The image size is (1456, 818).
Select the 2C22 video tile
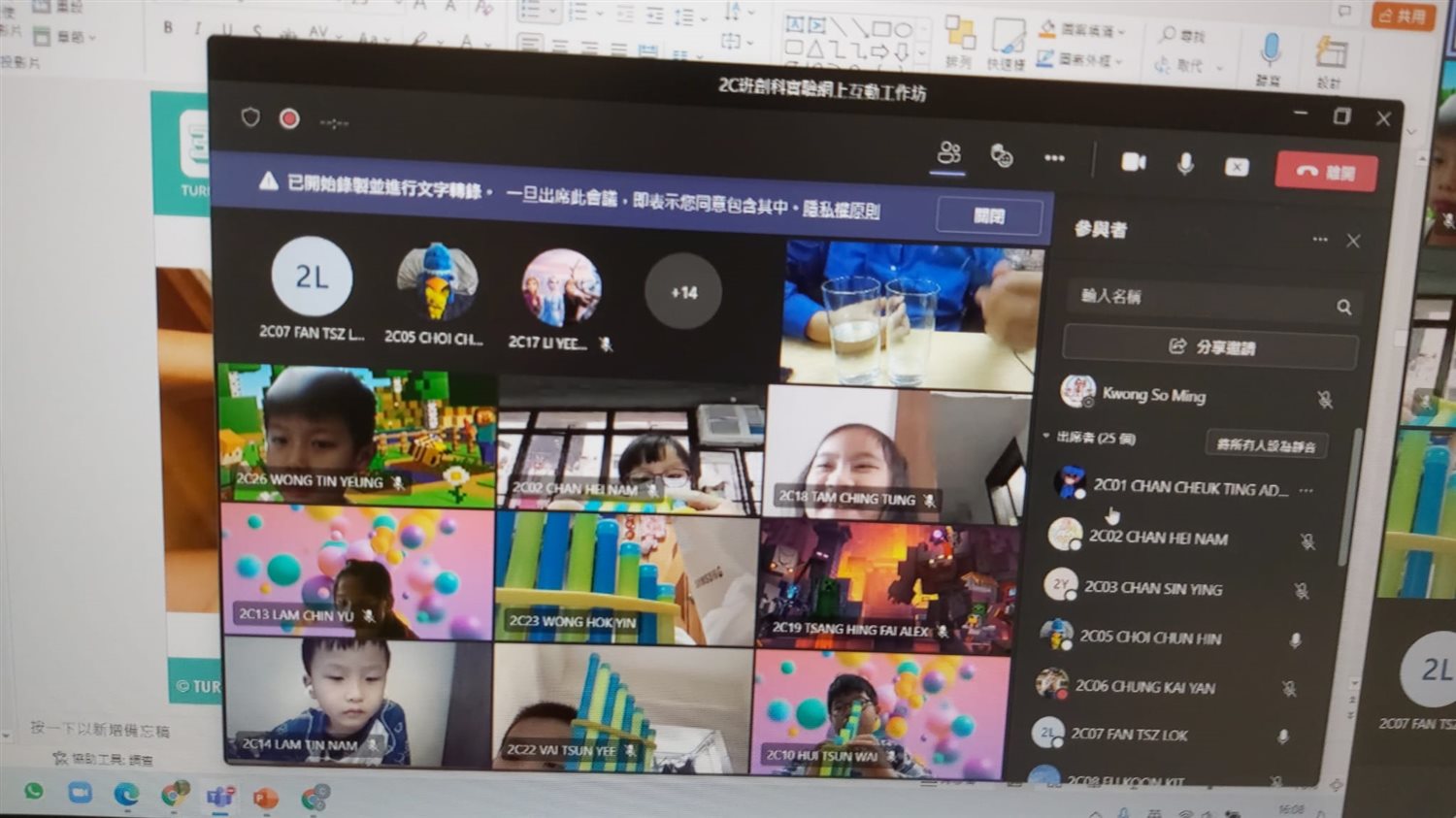622,707
